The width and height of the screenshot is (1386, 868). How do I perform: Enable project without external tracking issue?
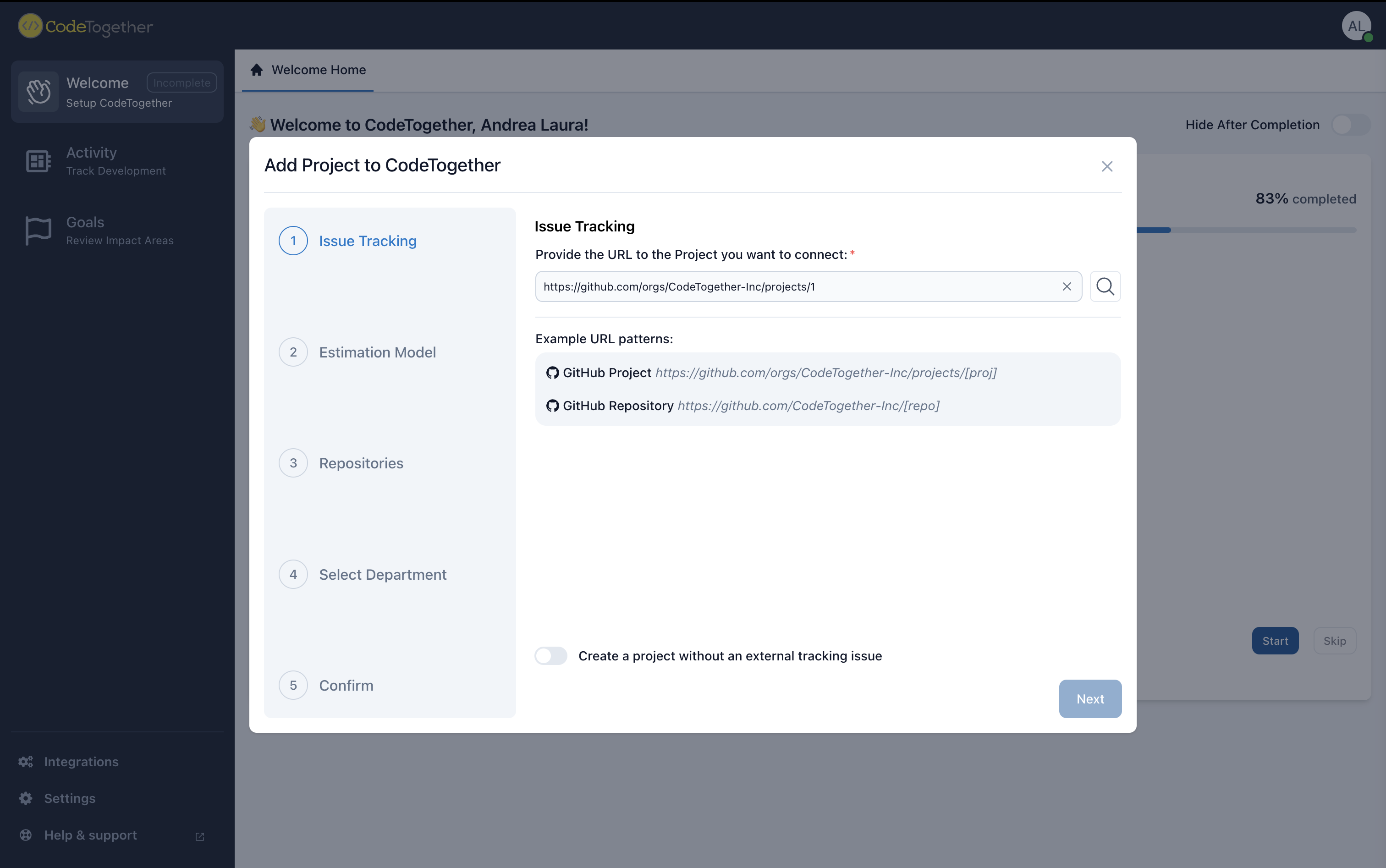(551, 656)
